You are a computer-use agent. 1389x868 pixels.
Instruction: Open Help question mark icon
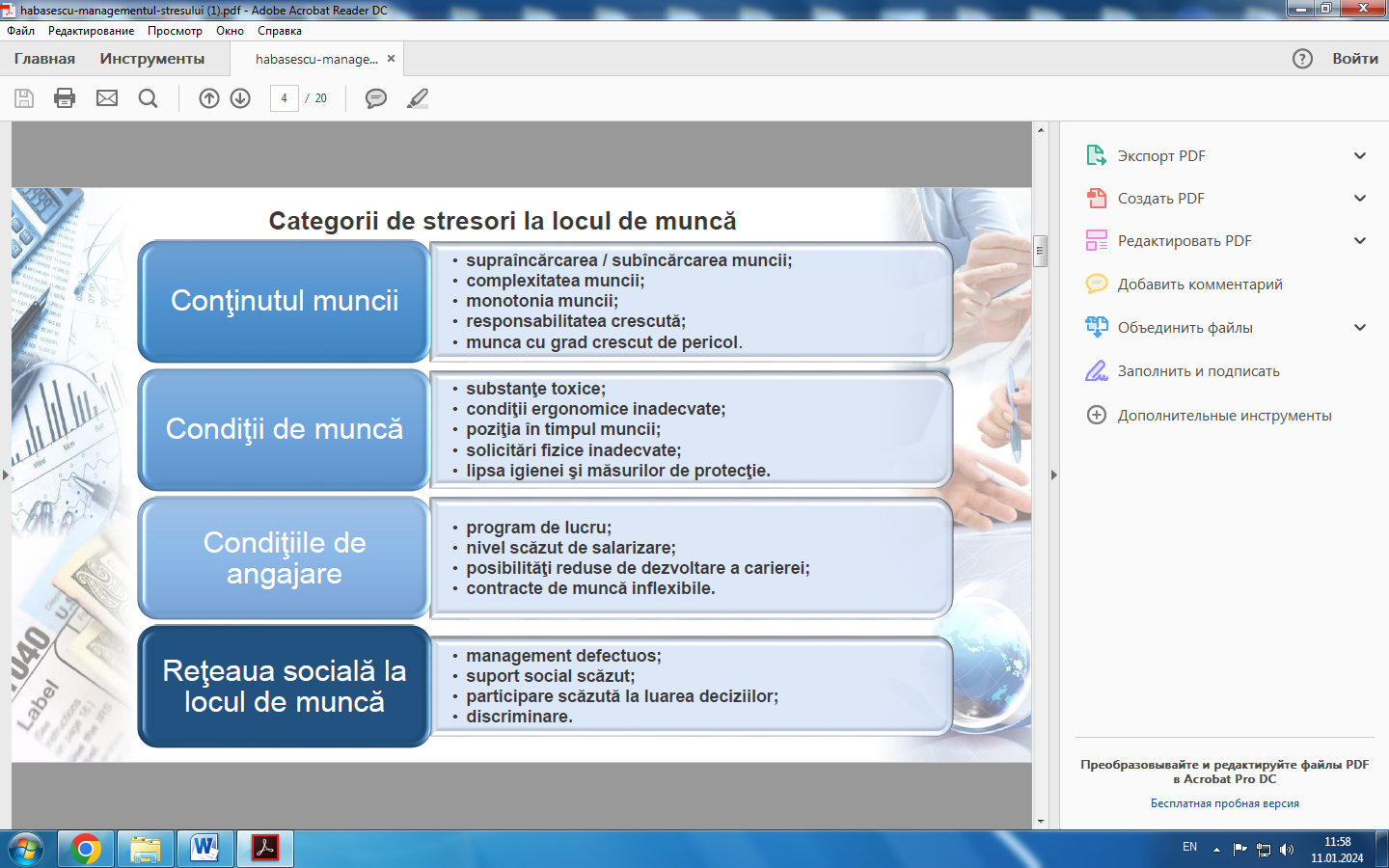pyautogui.click(x=1302, y=59)
